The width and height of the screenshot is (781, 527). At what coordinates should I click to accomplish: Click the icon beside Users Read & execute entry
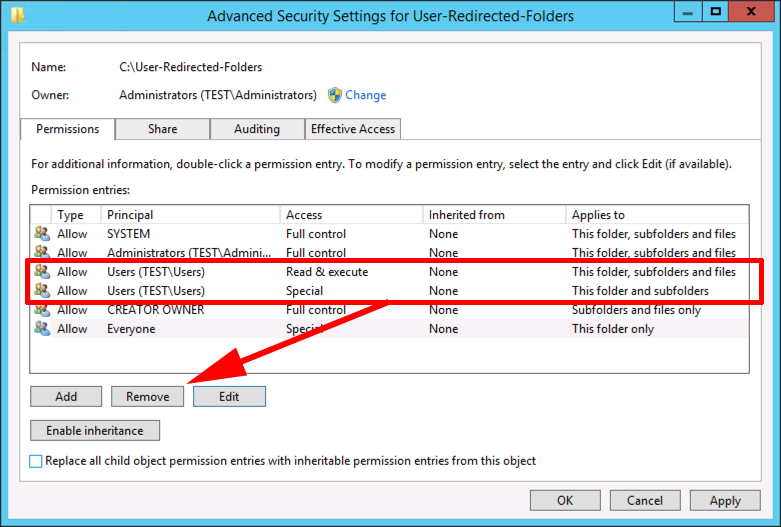coord(42,271)
